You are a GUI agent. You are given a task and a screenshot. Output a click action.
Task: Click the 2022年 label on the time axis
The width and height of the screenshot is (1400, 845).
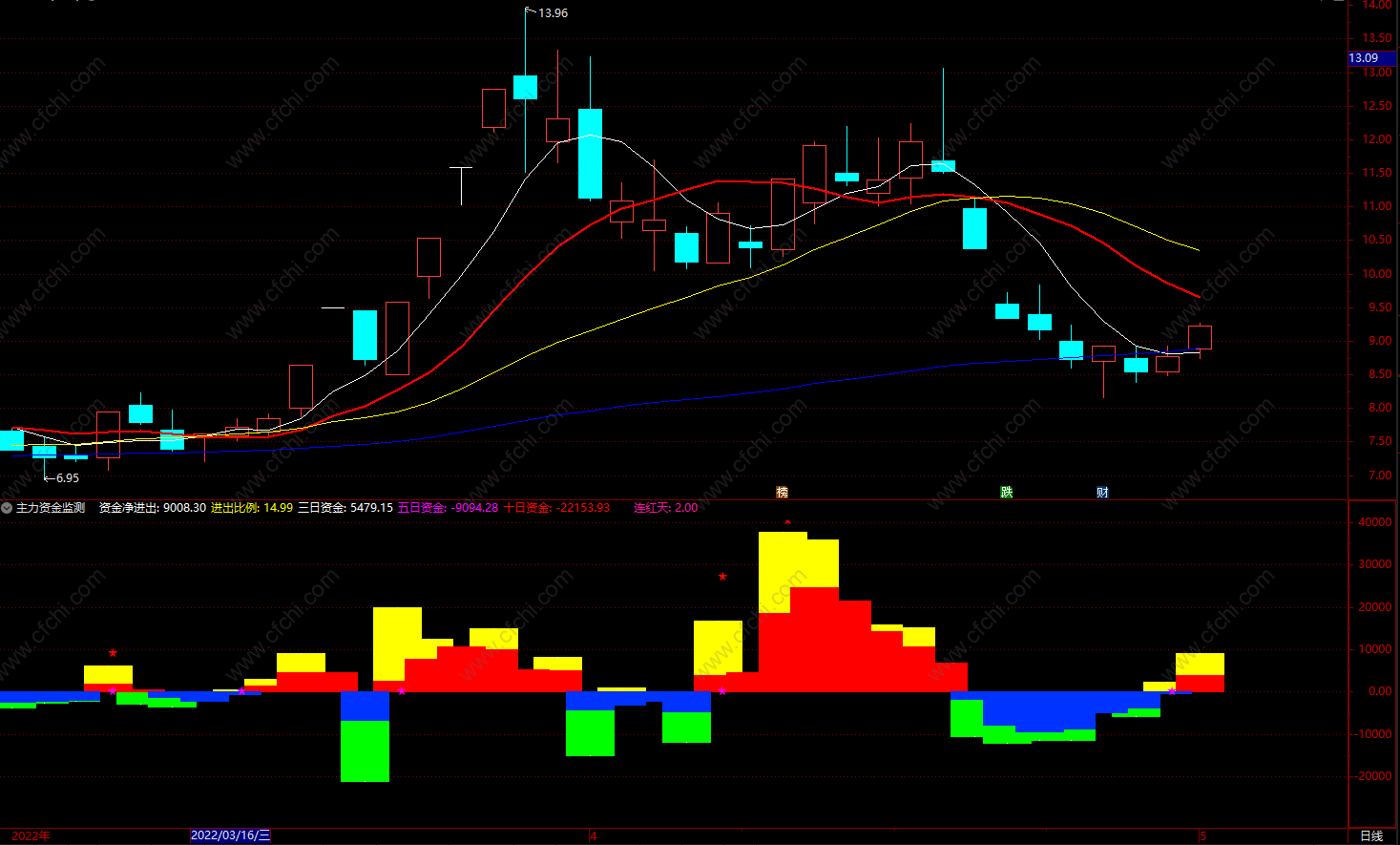31,836
